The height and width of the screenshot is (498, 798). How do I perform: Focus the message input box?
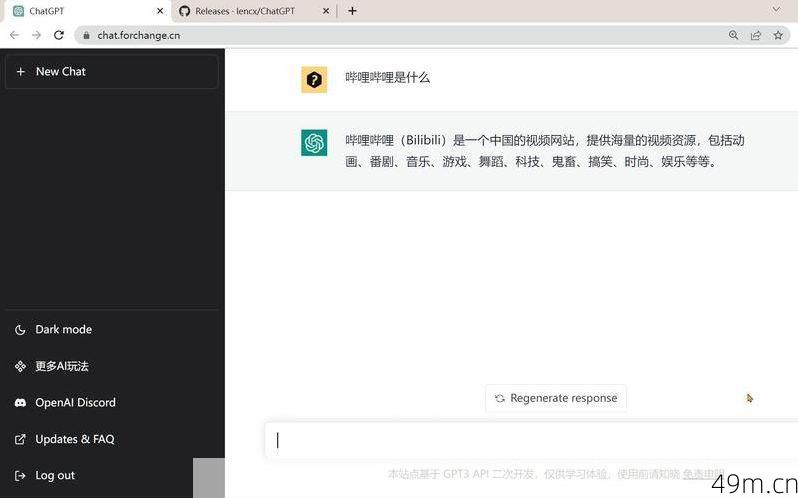pos(531,441)
